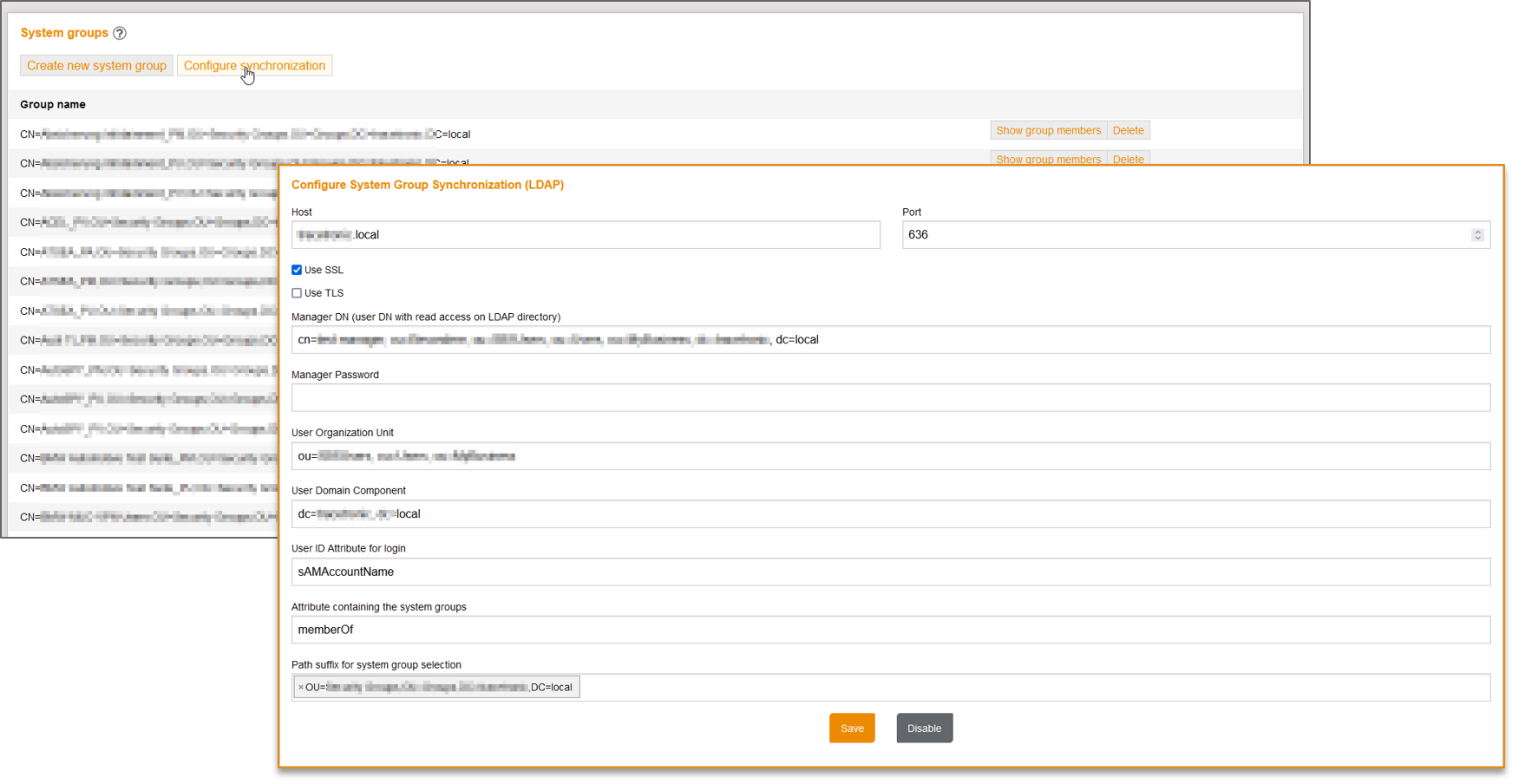This screenshot has width=1525, height=784.
Task: Enable the Use TLS checkbox
Action: (297, 293)
